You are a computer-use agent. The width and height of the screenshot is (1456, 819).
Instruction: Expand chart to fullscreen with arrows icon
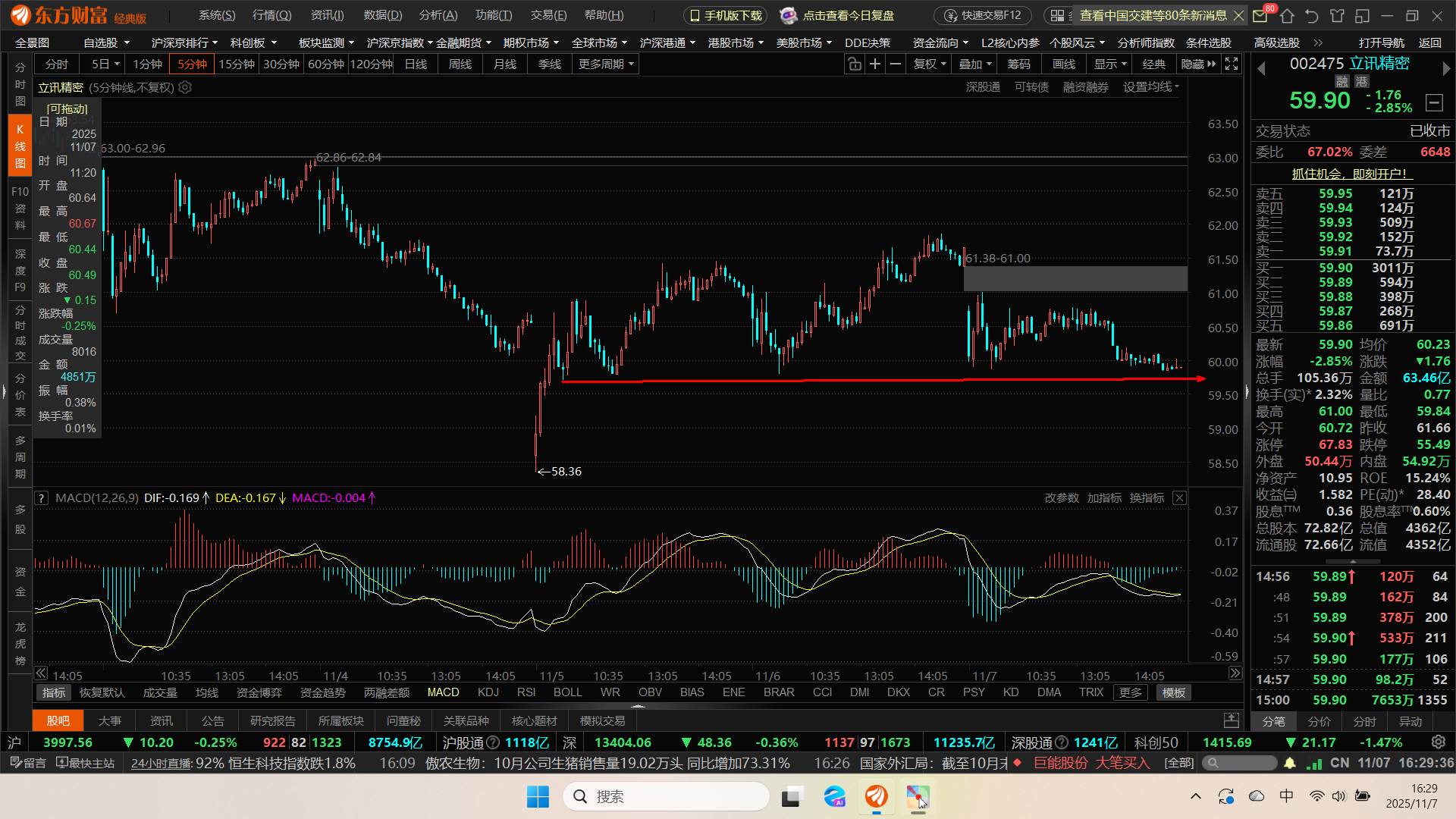[x=1232, y=64]
